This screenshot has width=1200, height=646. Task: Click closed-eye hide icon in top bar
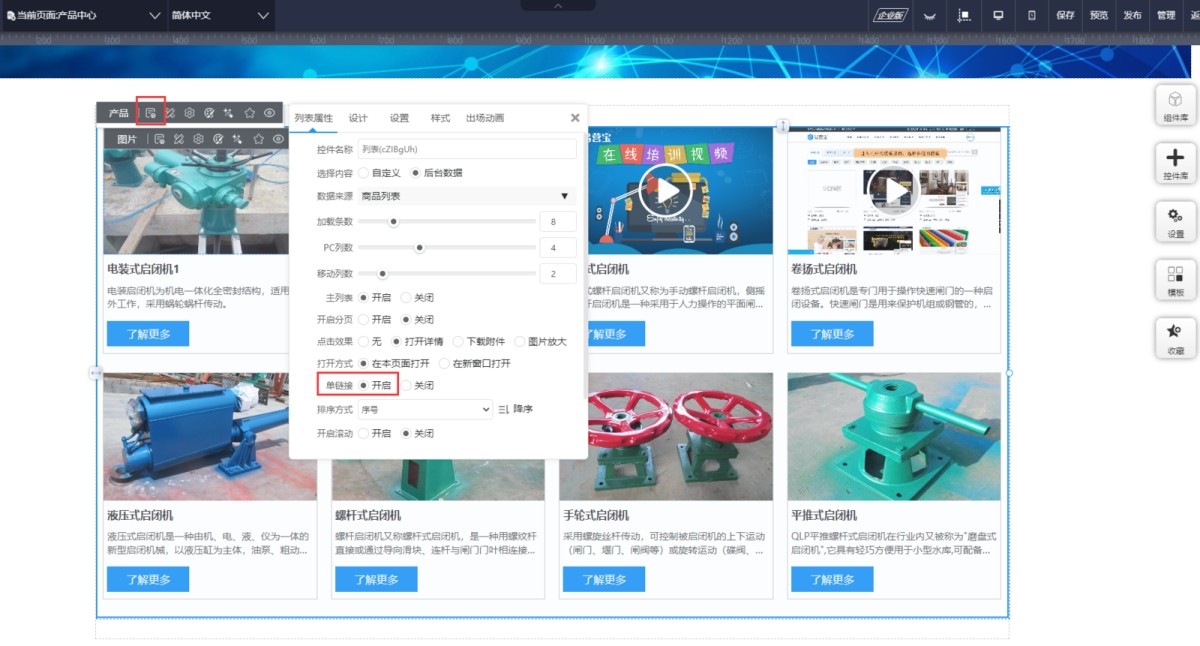(930, 15)
